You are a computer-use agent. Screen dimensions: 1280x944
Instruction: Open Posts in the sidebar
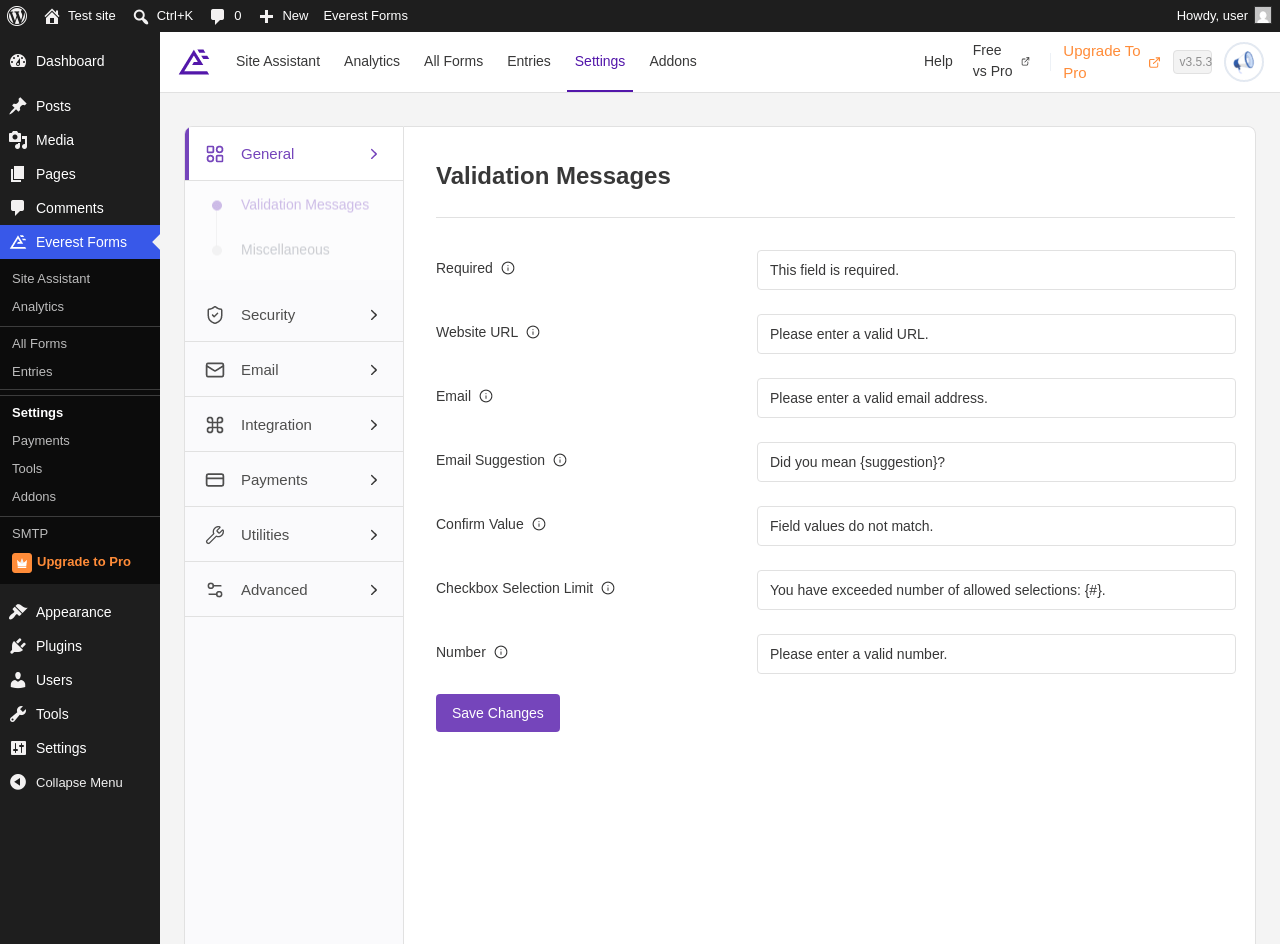pos(80,106)
